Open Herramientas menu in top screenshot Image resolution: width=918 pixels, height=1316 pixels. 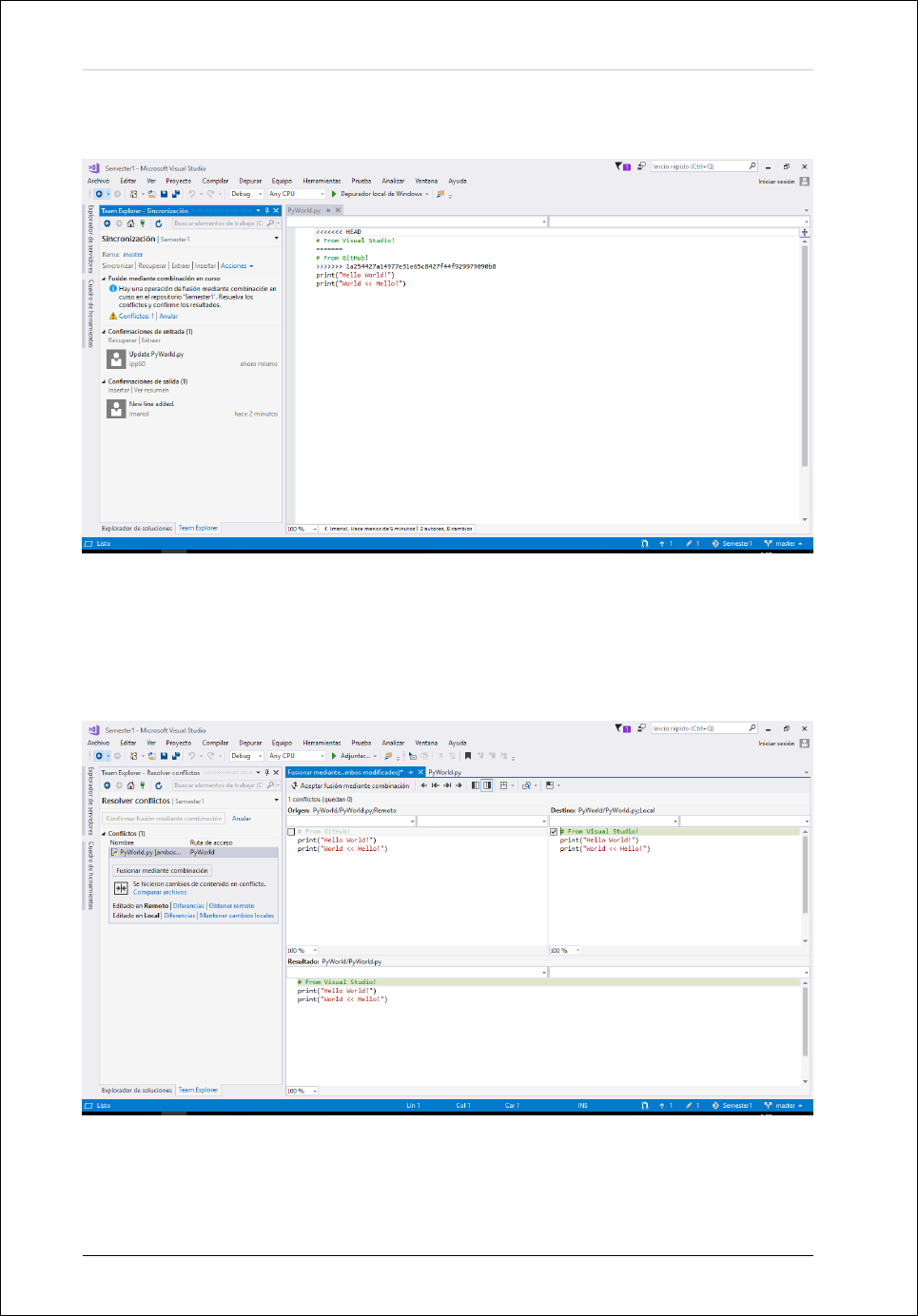[322, 181]
